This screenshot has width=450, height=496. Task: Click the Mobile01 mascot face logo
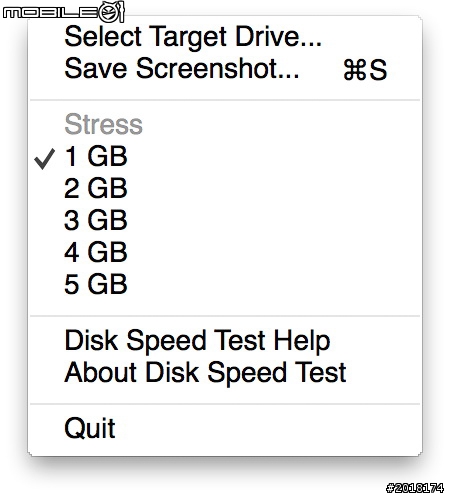click(x=112, y=12)
